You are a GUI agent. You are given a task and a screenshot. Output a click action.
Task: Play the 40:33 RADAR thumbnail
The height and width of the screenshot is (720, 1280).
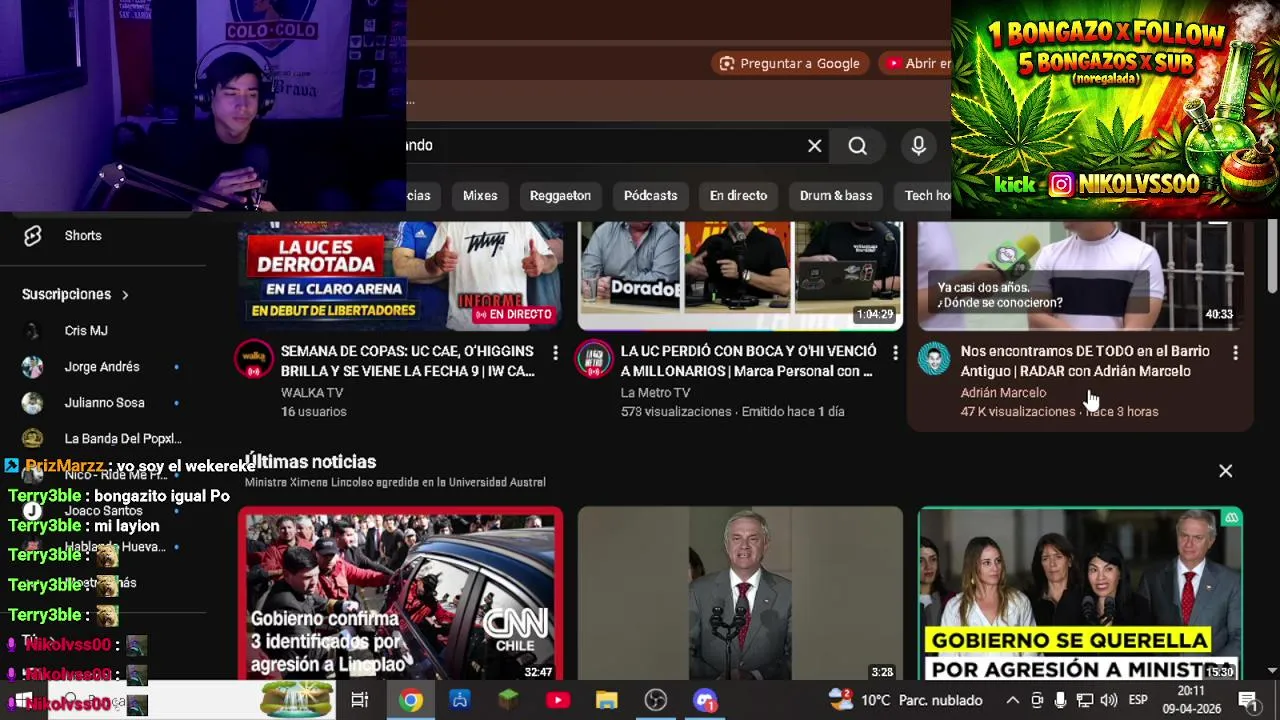pyautogui.click(x=1080, y=275)
